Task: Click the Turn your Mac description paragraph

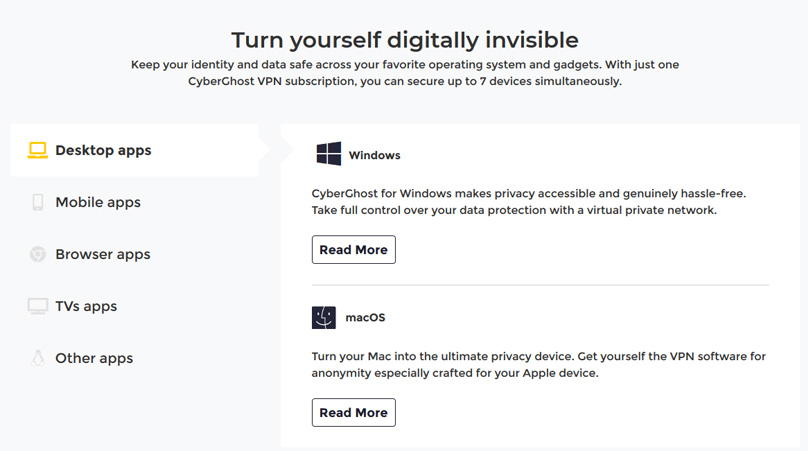Action: click(538, 364)
